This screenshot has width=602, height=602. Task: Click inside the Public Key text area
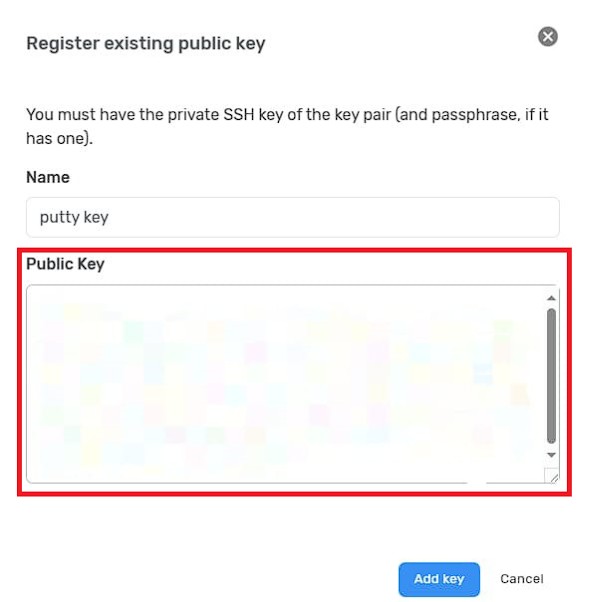286,384
